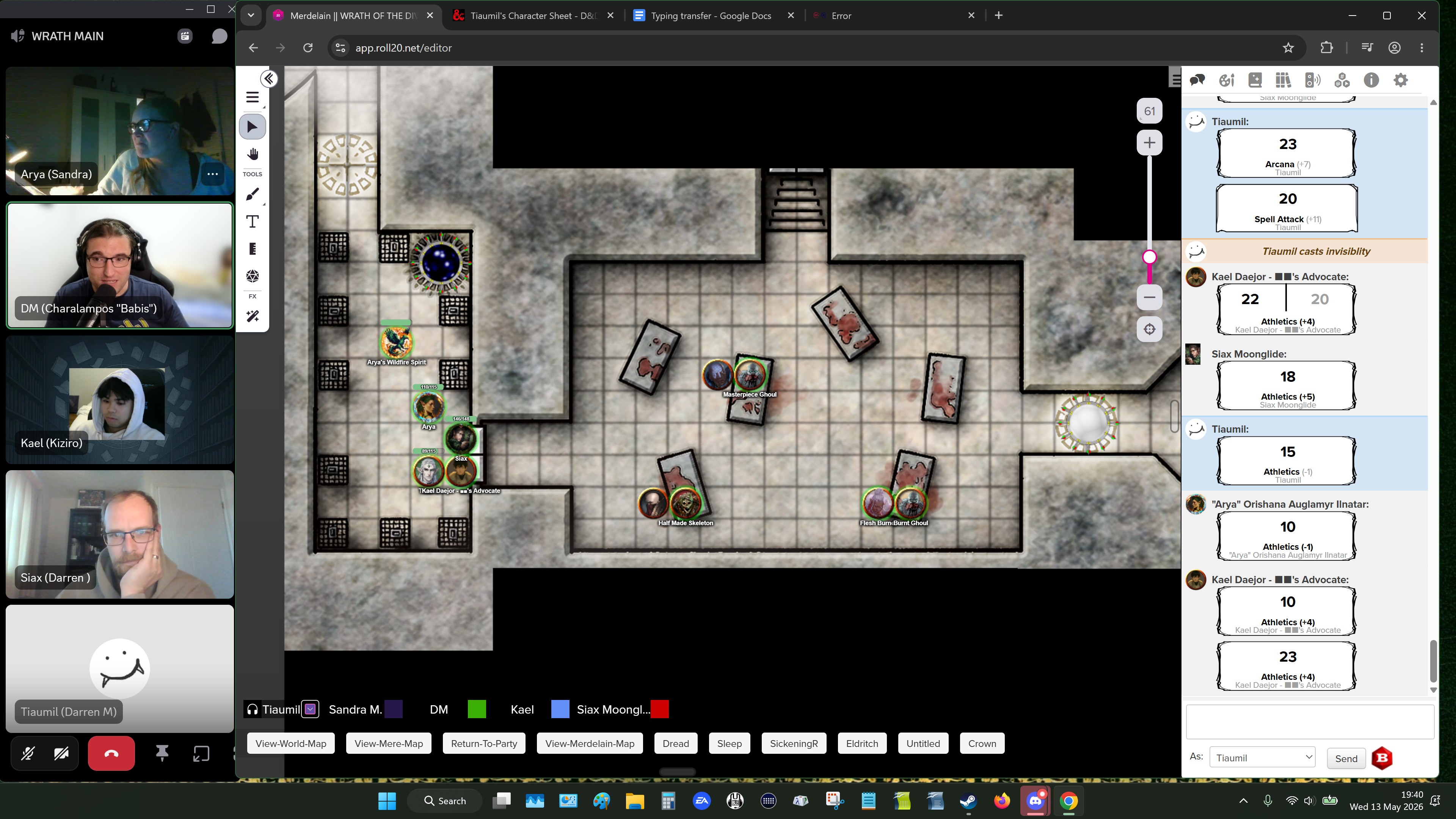Toggle pin on the Discord call window

(162, 753)
